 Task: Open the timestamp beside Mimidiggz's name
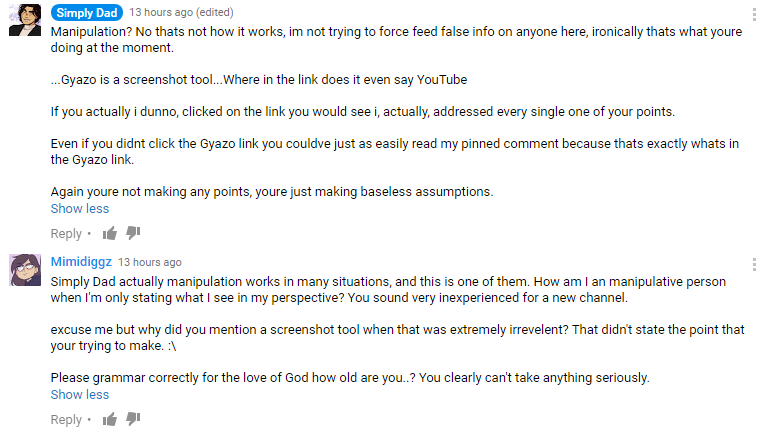coord(150,263)
